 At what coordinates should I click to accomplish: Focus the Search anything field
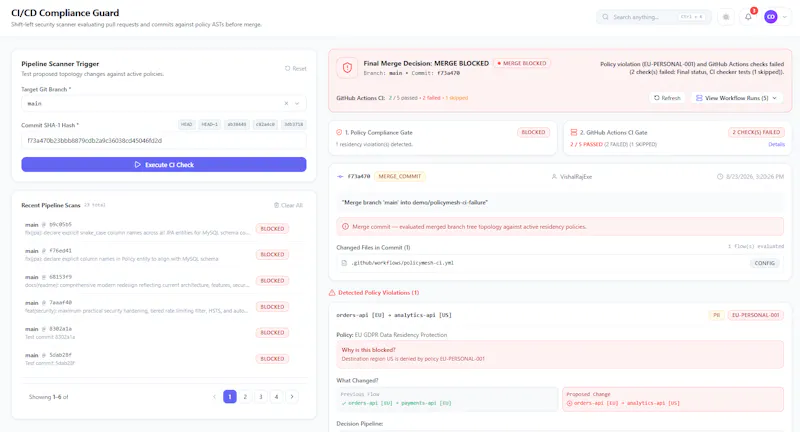click(x=654, y=17)
